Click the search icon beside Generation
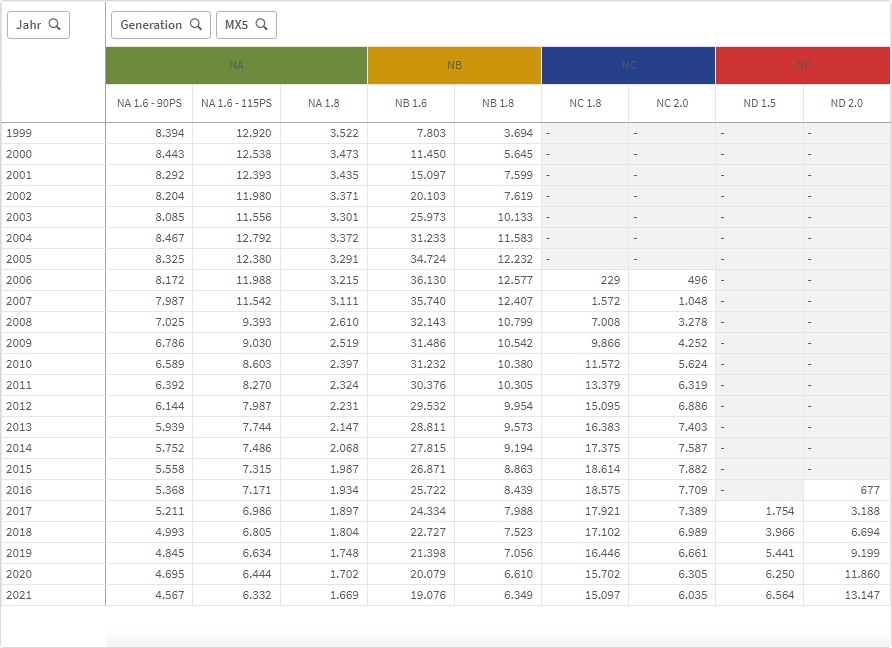 [x=196, y=25]
